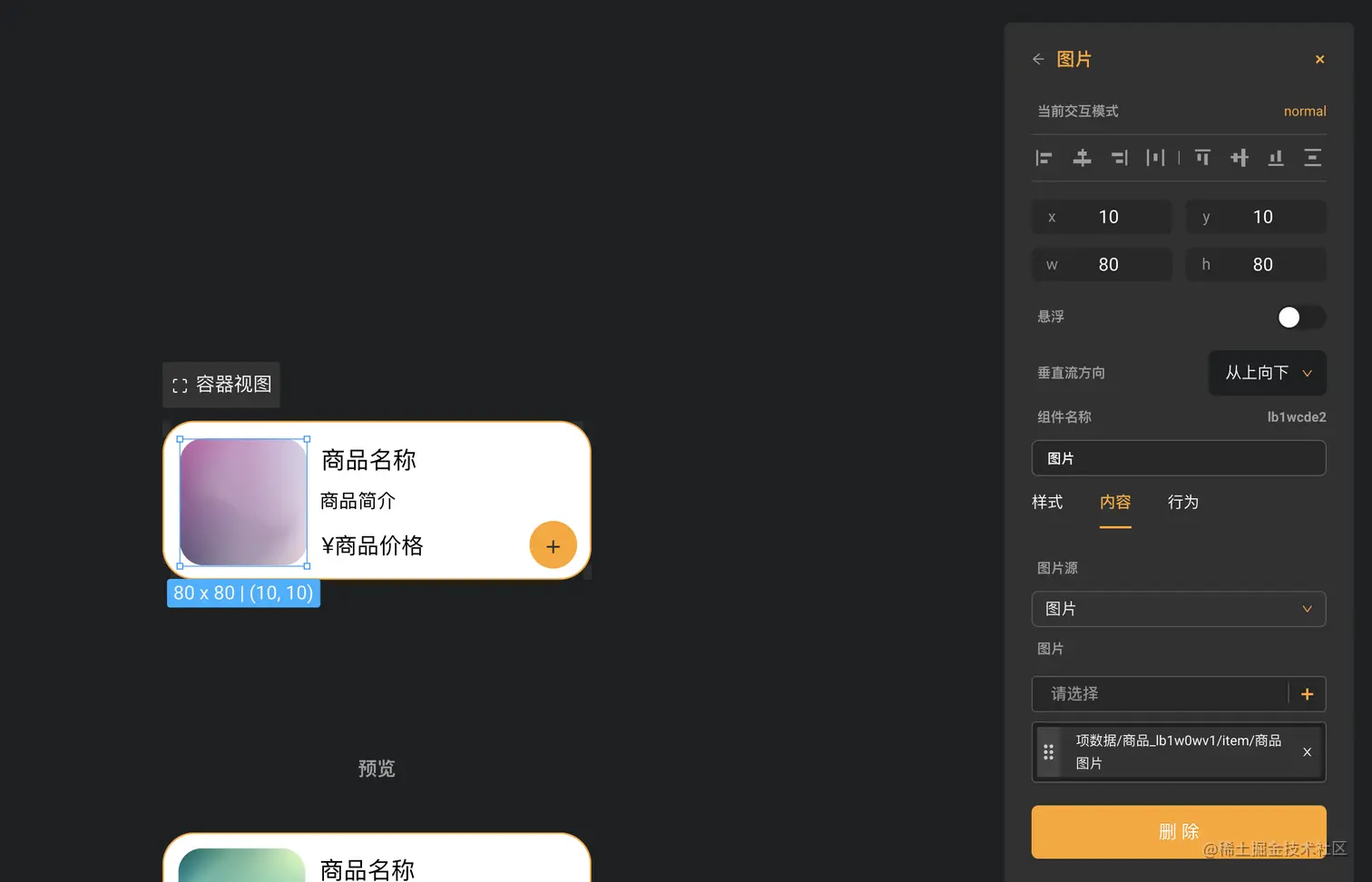Select the product image in the card

coord(243,502)
